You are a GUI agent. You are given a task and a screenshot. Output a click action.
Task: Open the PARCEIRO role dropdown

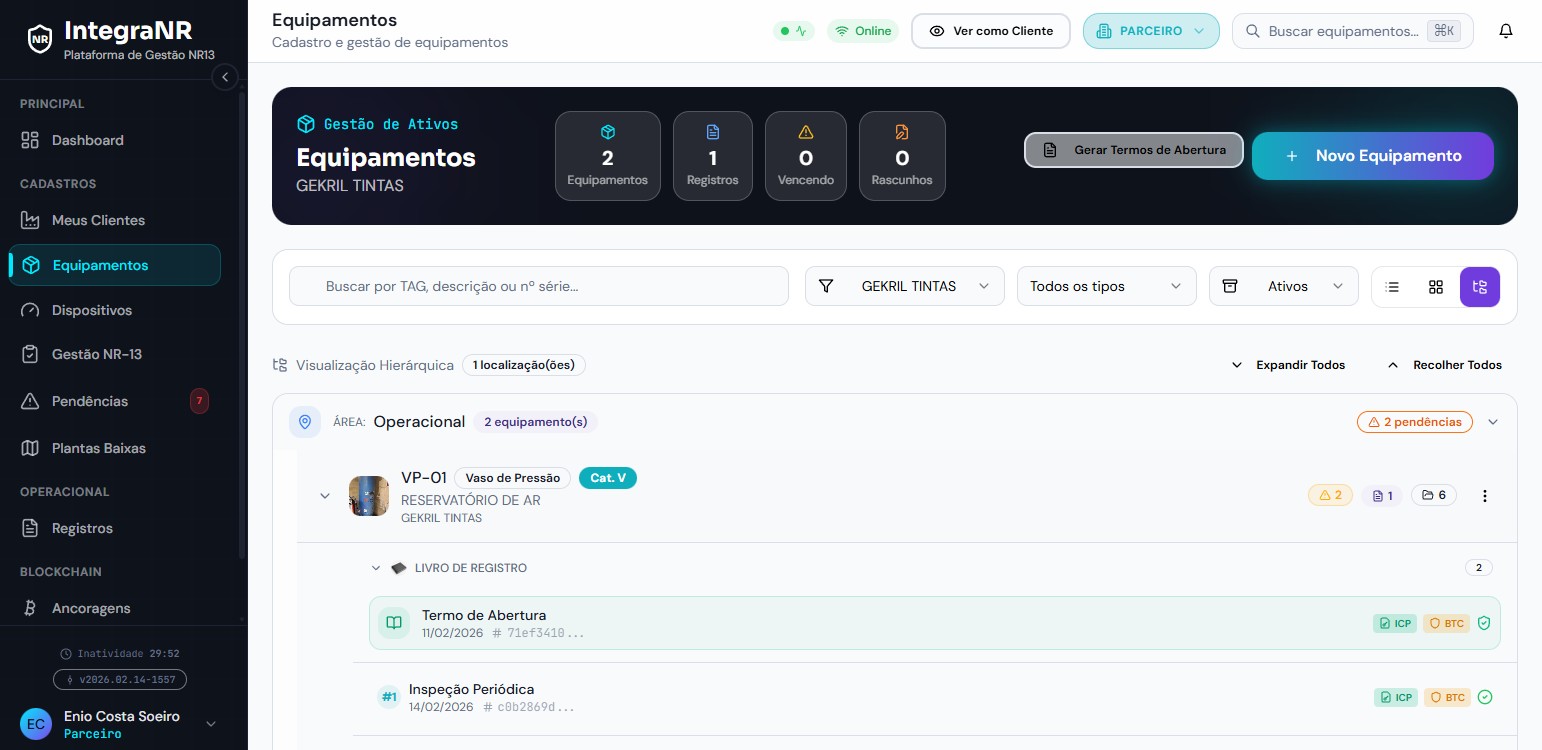tap(1151, 31)
